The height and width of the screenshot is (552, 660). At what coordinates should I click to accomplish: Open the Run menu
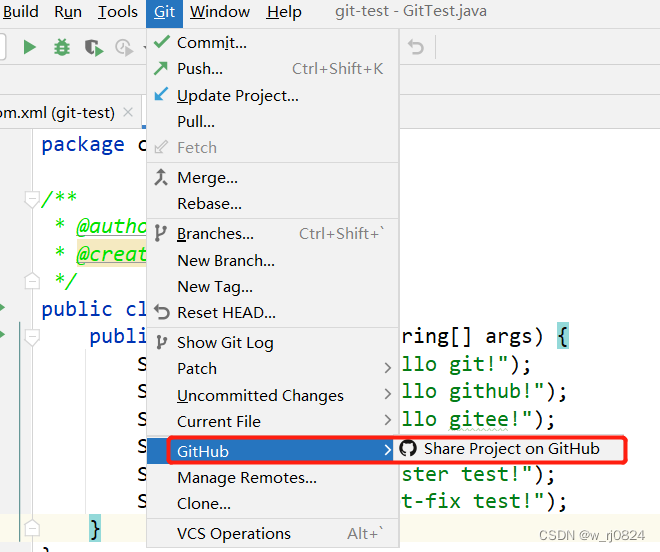68,11
